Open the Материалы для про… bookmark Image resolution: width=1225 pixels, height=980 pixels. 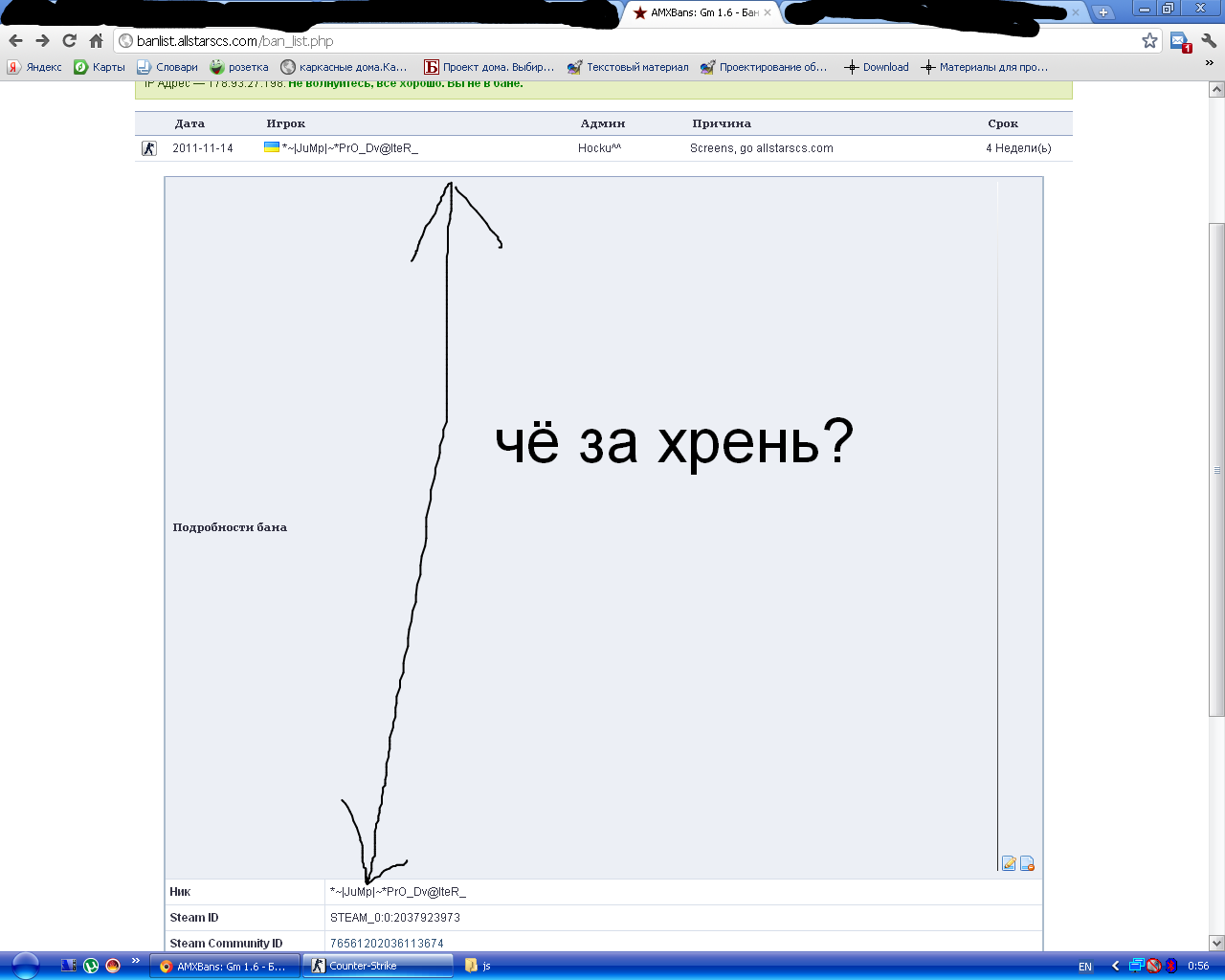(x=985, y=67)
